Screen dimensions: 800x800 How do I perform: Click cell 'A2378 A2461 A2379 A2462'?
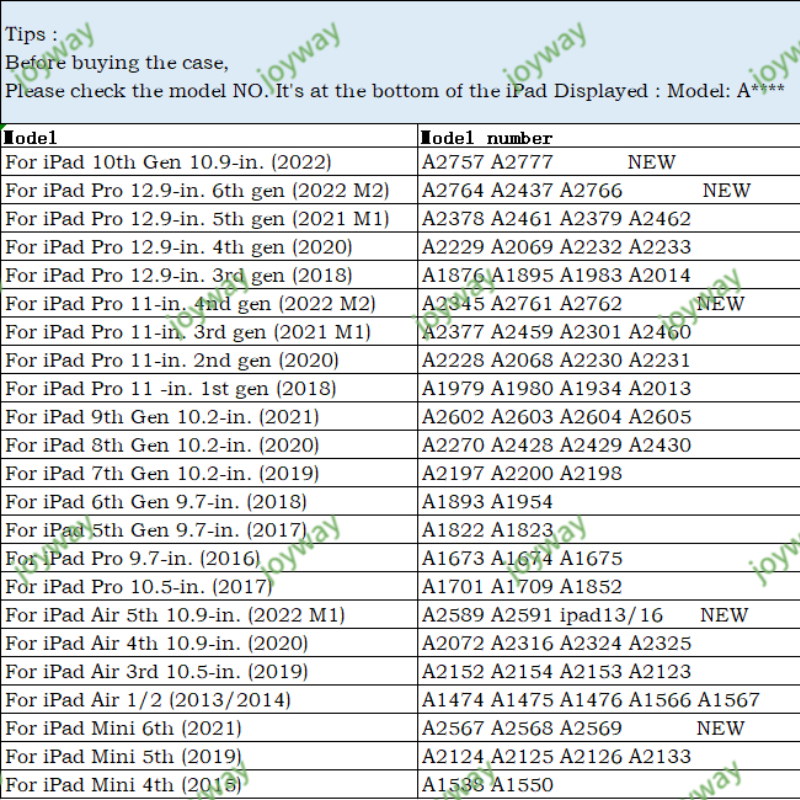609,218
